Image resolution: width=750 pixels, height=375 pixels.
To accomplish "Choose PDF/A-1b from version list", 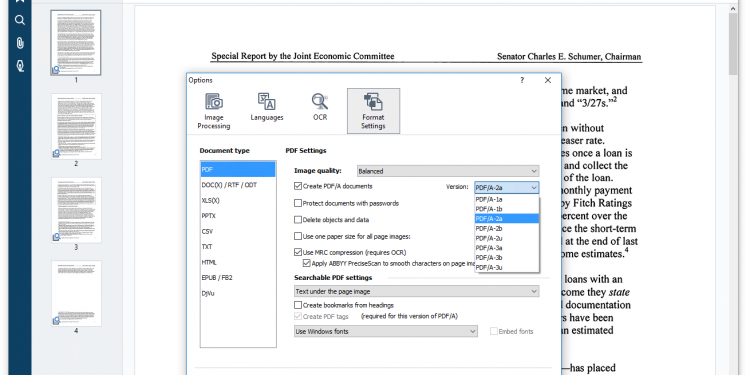I will pos(507,209).
